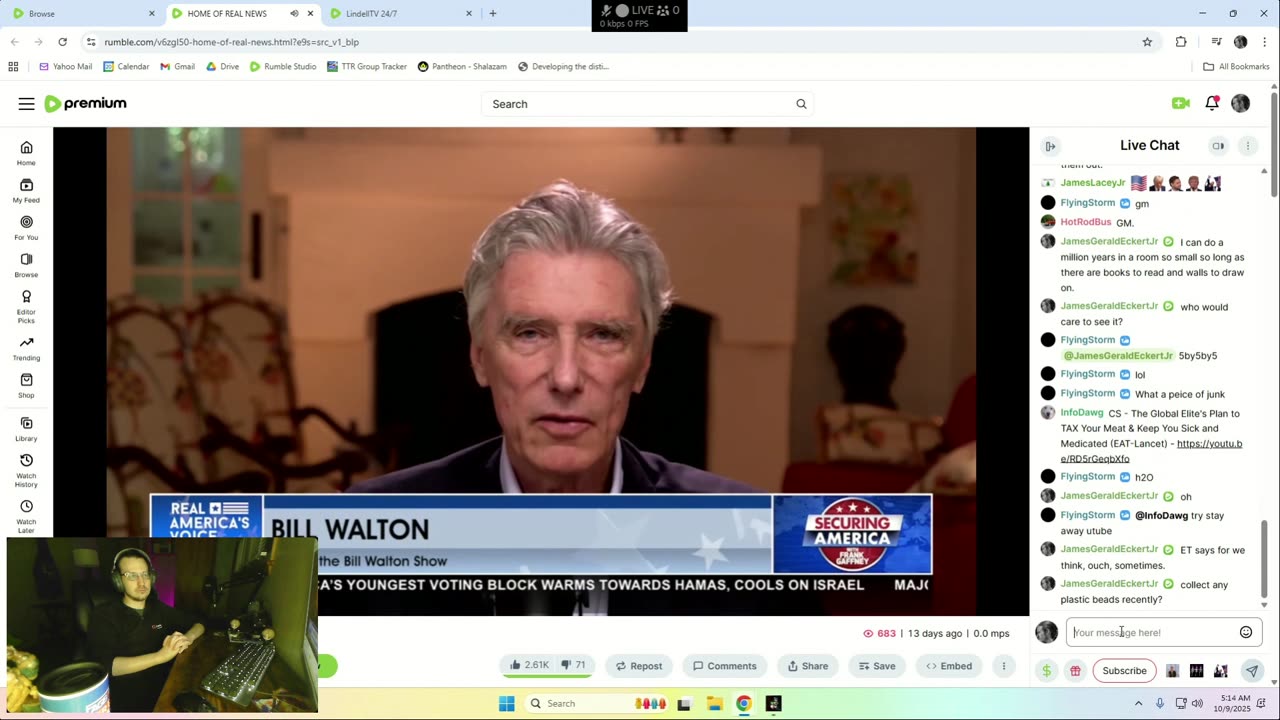This screenshot has height=720, width=1280.
Task: Click the green go-live camera icon
Action: click(x=1180, y=103)
